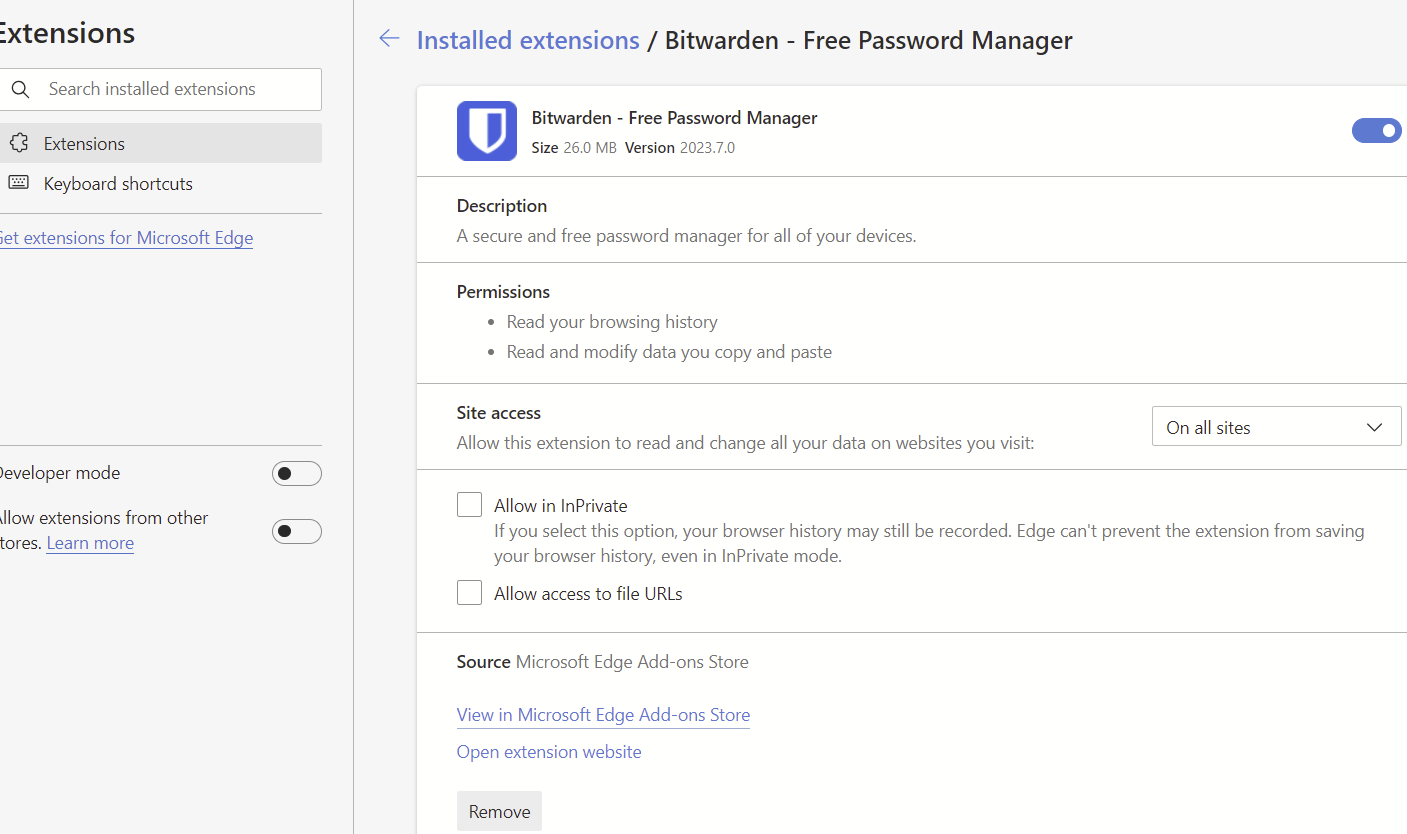Click the Bitwarden shield logo icon
This screenshot has height=834, width=1407.
[x=487, y=131]
